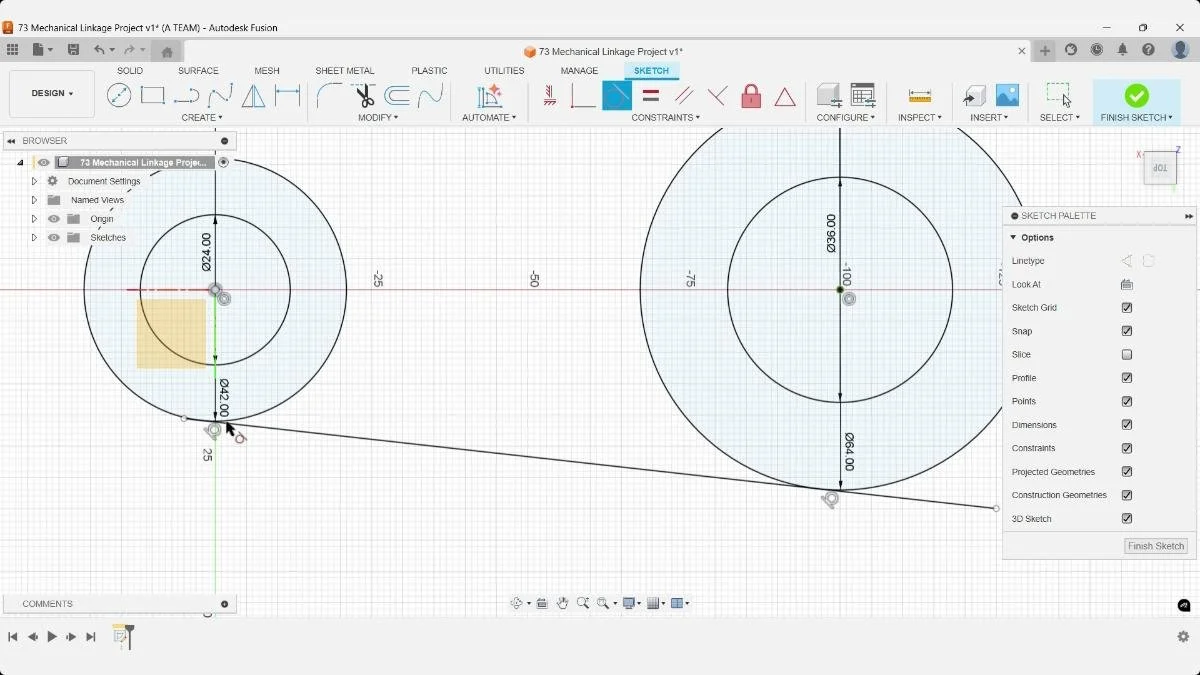Apply the Coincident constraint
Screen dimensions: 1200x675
pyautogui.click(x=583, y=96)
